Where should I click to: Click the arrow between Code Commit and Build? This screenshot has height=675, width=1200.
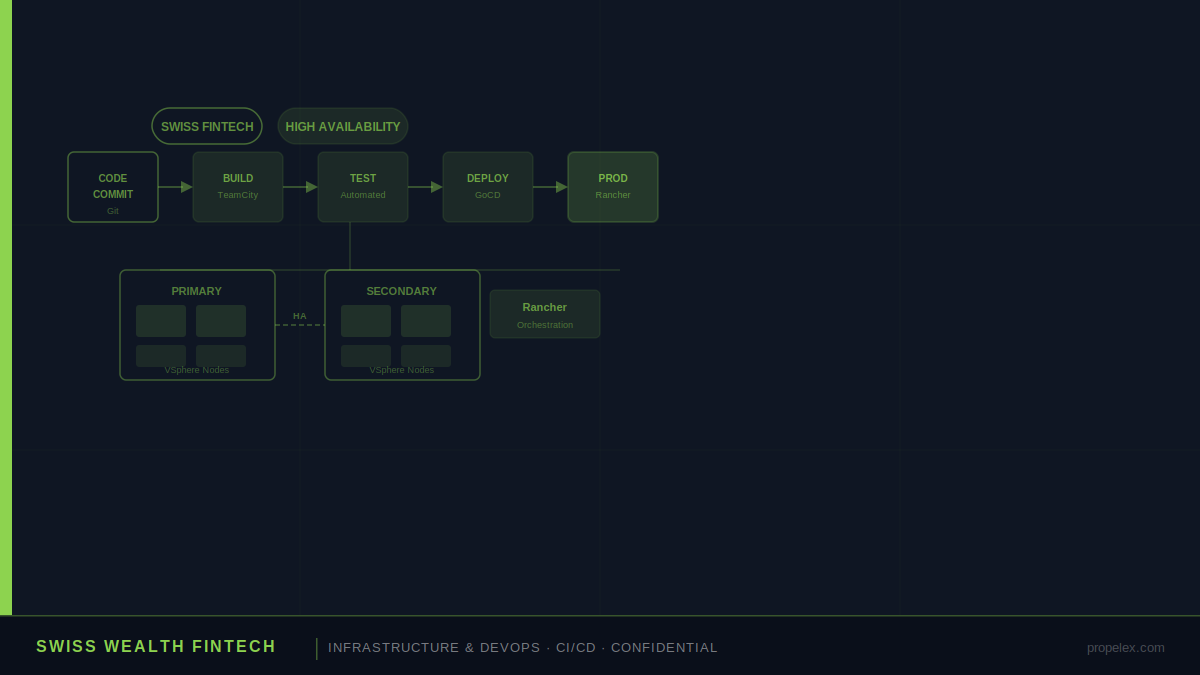[175, 187]
